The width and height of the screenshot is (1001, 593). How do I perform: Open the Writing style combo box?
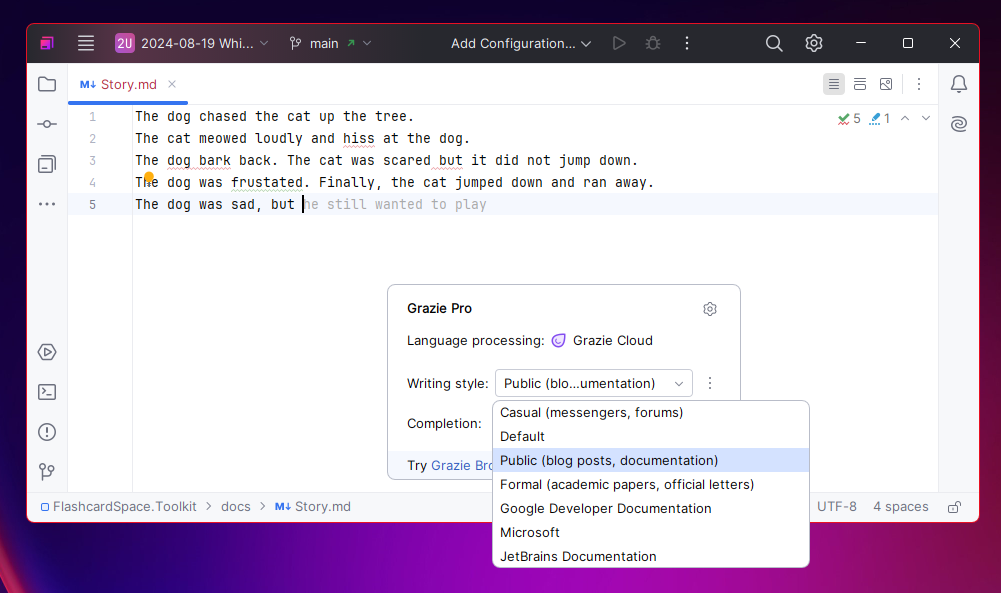(594, 384)
